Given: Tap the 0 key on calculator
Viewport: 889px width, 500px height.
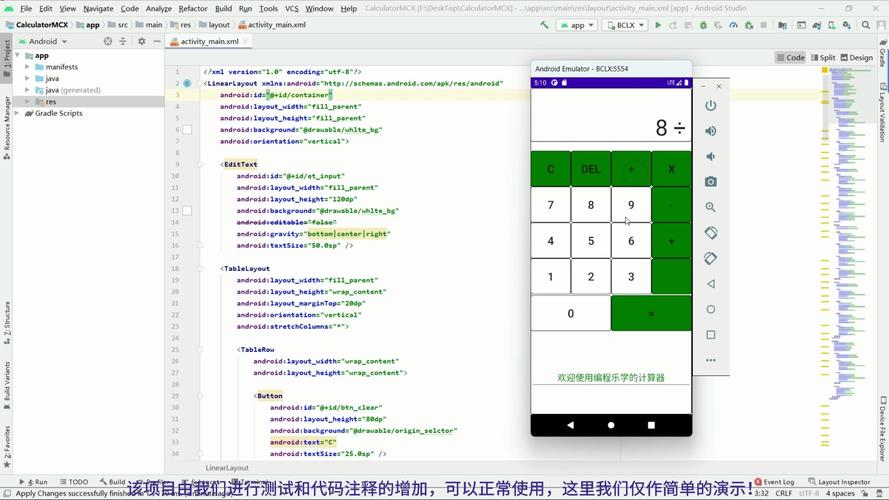Looking at the screenshot, I should click(571, 313).
